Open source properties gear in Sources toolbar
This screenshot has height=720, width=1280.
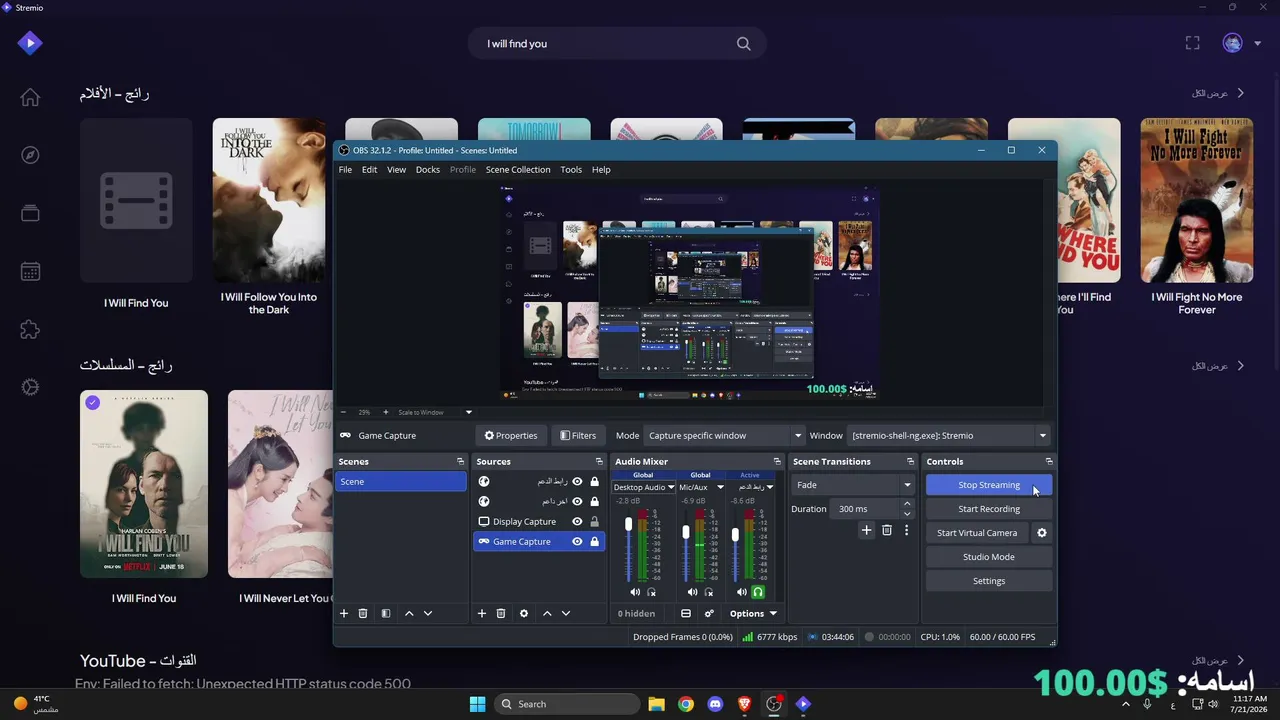[x=524, y=613]
